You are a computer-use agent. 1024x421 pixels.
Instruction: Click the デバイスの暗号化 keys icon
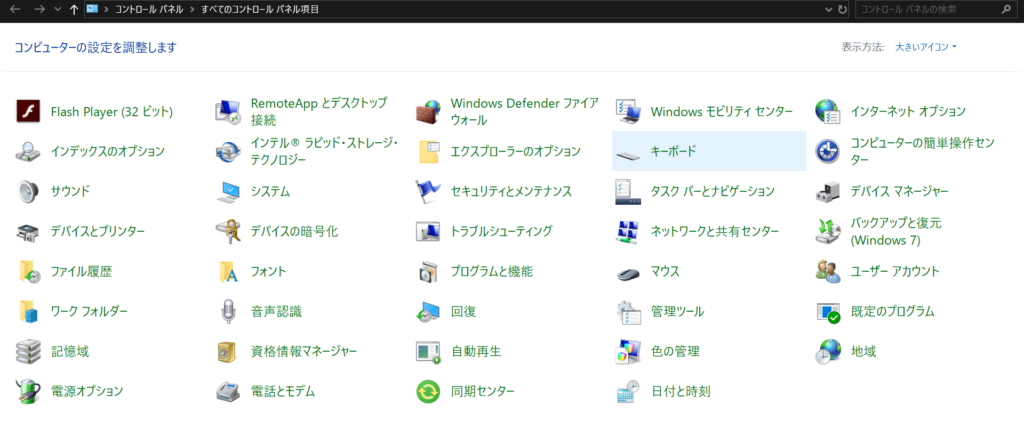tap(228, 232)
